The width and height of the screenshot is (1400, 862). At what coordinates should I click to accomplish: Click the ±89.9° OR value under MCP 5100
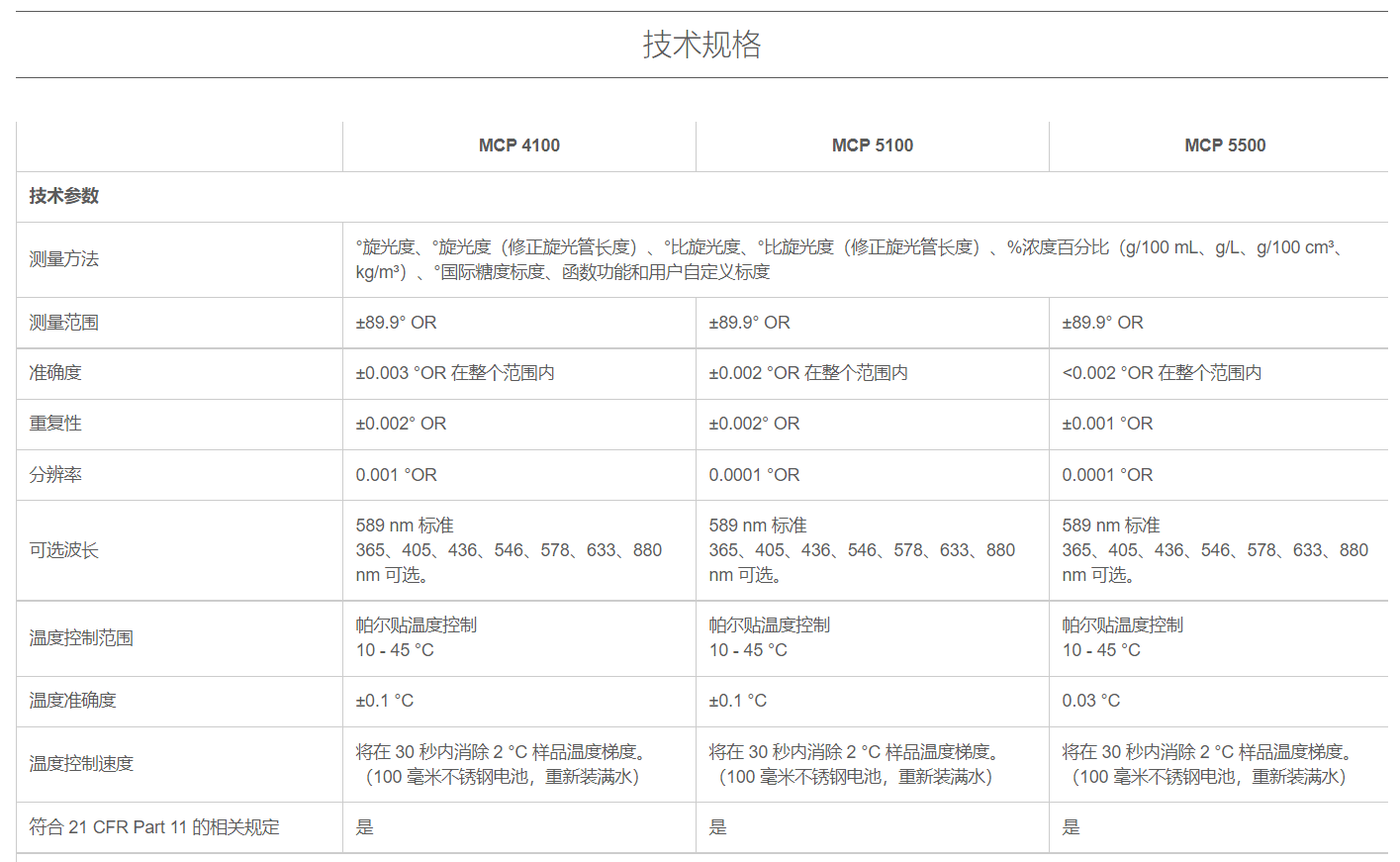click(x=749, y=323)
